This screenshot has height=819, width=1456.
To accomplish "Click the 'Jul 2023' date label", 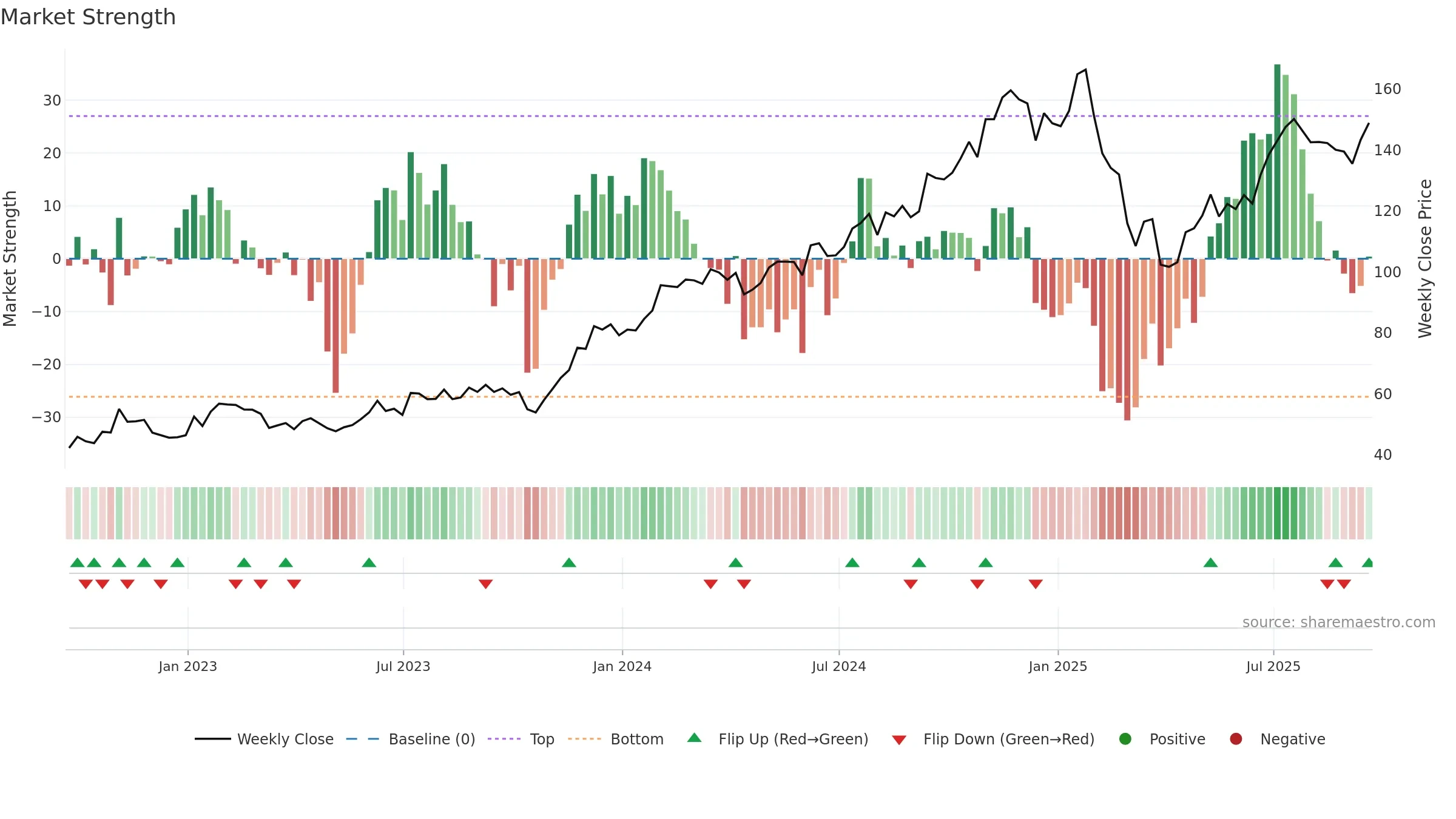I will 403,667.
